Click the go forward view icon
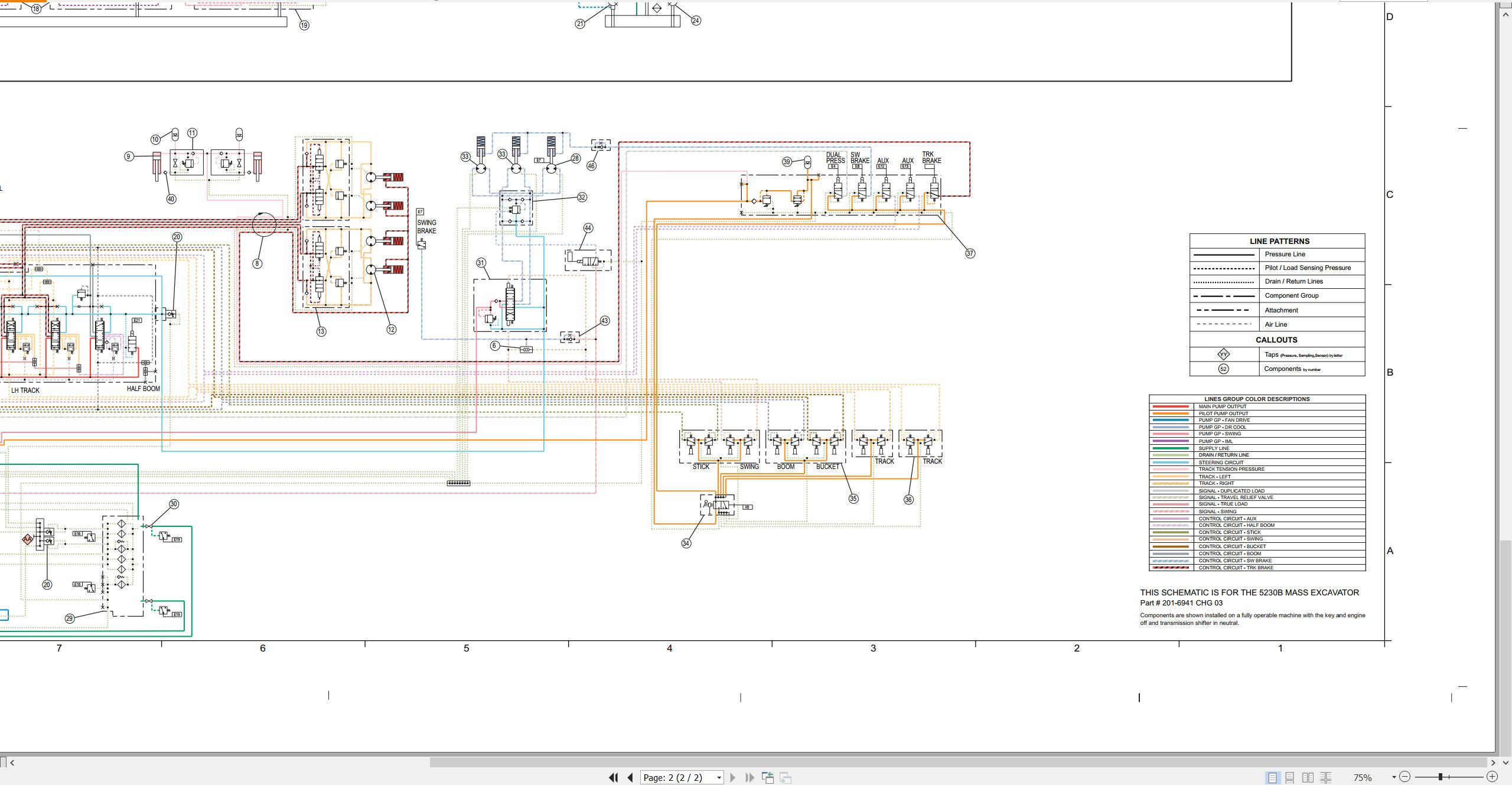The width and height of the screenshot is (1512, 785). [786, 777]
